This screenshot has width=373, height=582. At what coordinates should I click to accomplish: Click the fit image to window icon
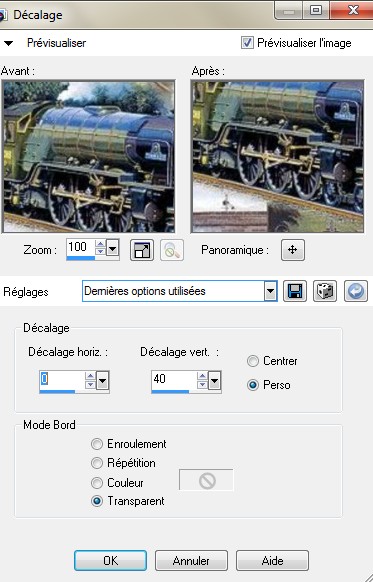(x=142, y=251)
